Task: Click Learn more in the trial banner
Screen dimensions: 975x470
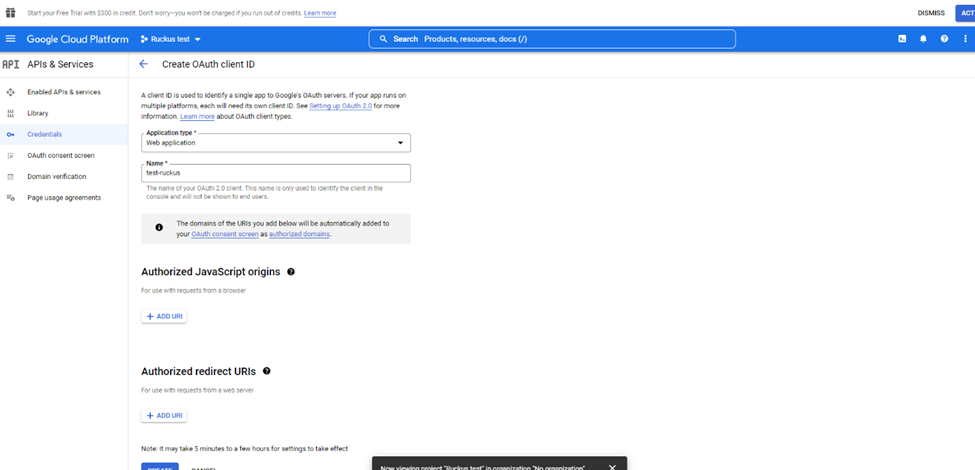Action: coord(320,13)
